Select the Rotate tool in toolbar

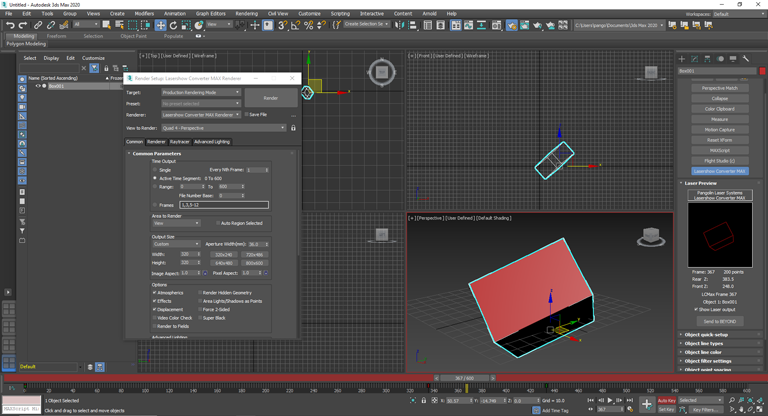point(173,25)
